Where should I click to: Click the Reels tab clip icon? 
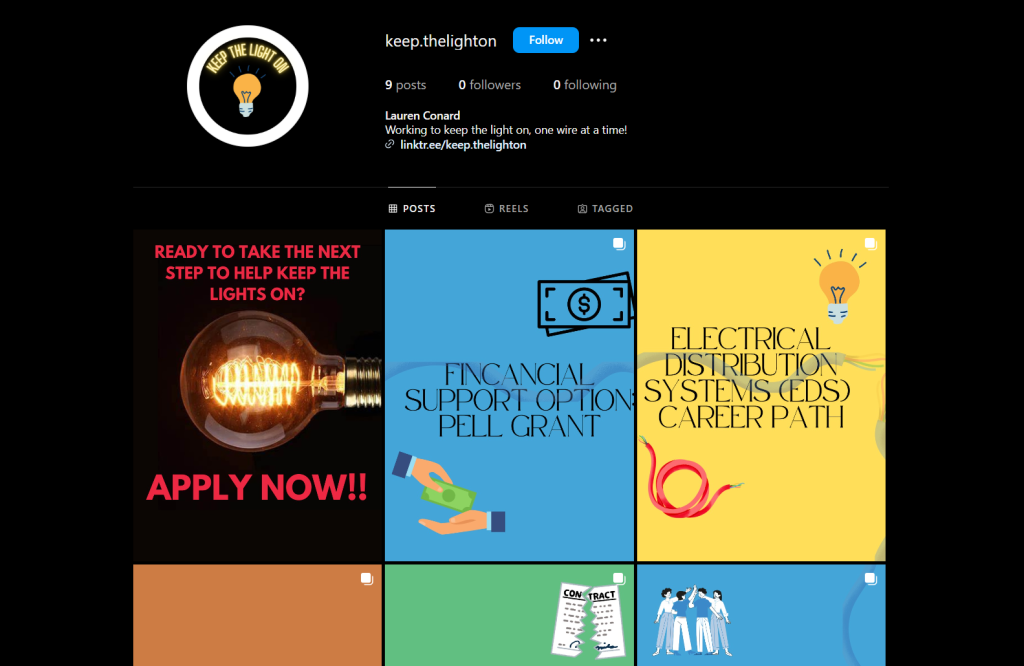pos(489,208)
